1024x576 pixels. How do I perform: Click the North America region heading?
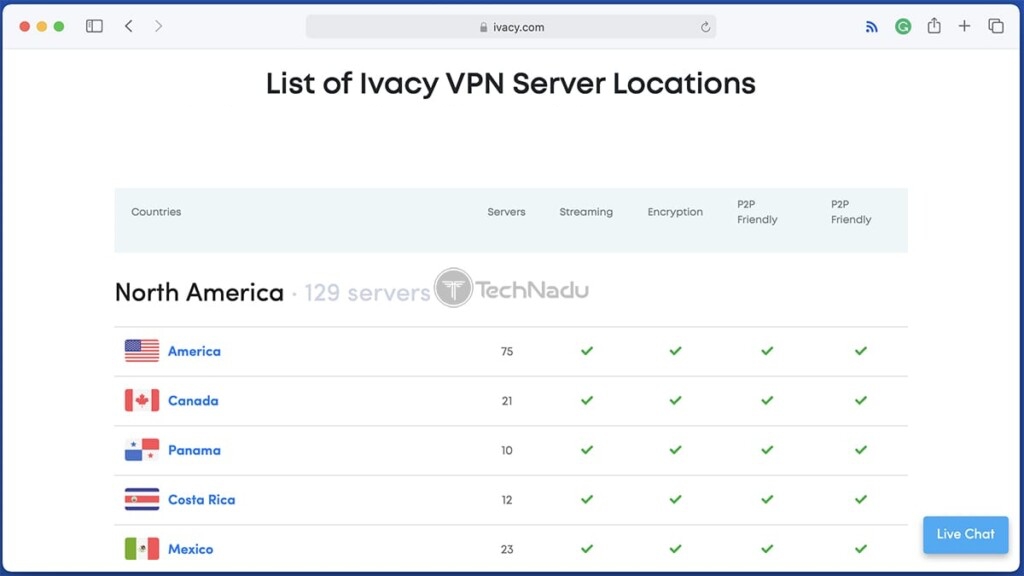(199, 293)
